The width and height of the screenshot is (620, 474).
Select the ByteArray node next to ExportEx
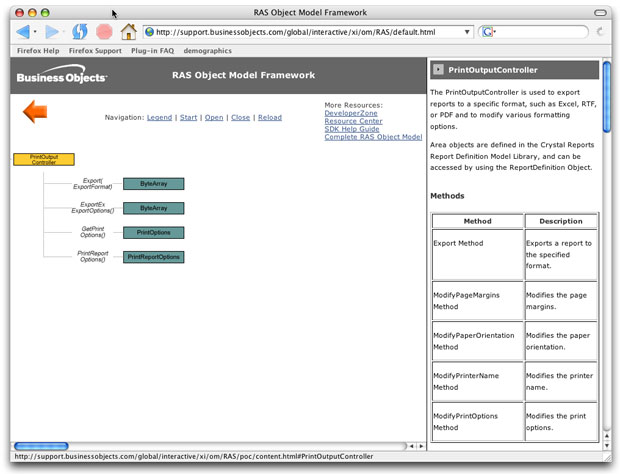[x=153, y=208]
